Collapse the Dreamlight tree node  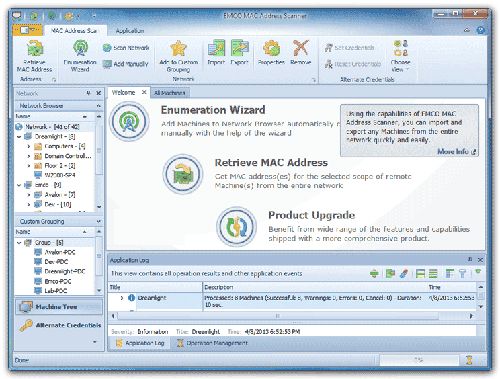[x=19, y=137]
